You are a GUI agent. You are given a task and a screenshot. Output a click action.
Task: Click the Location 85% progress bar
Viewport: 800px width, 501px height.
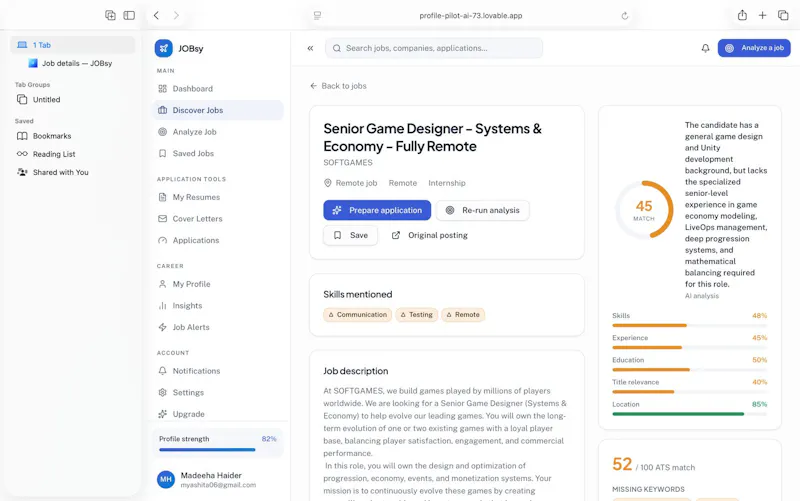point(689,414)
